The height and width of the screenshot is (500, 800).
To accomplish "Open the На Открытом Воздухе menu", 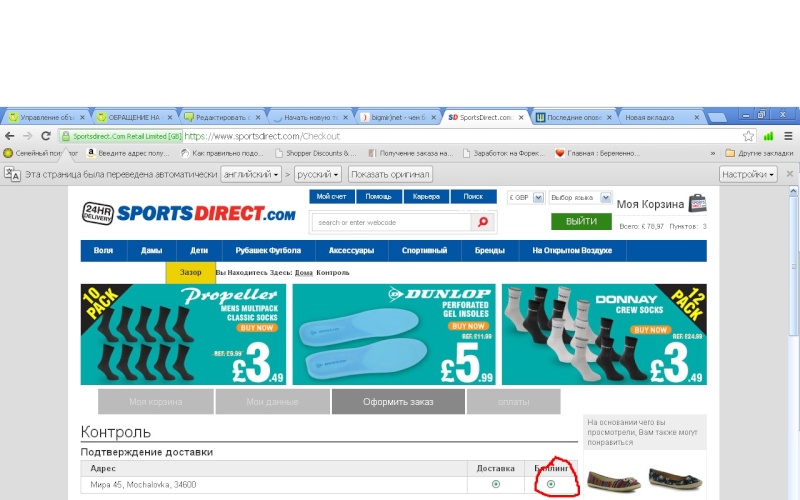I will pos(572,251).
